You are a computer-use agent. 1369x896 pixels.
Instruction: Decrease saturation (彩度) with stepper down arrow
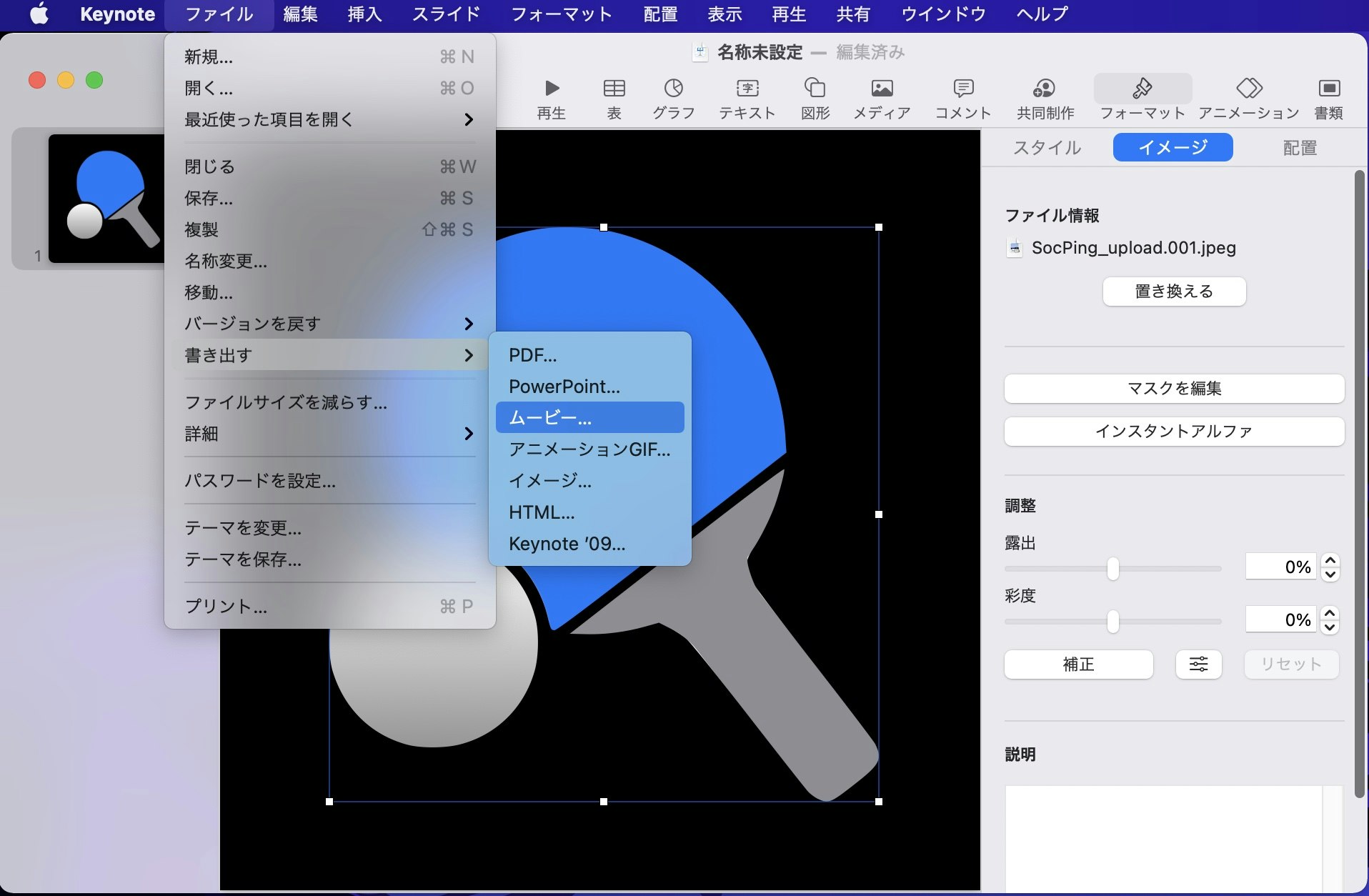pyautogui.click(x=1330, y=627)
